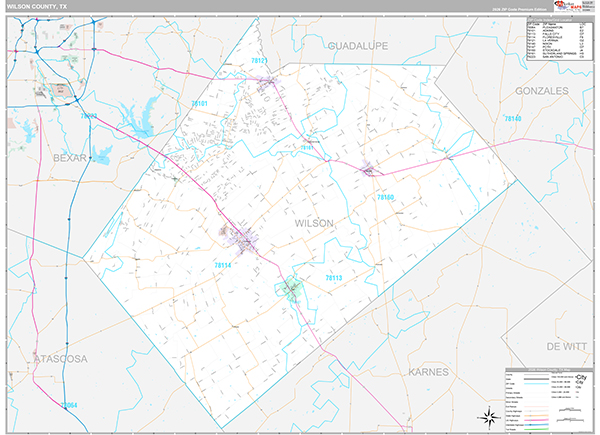This screenshot has width=600, height=435.
Task: Select the DE WITT county label
Action: point(566,347)
